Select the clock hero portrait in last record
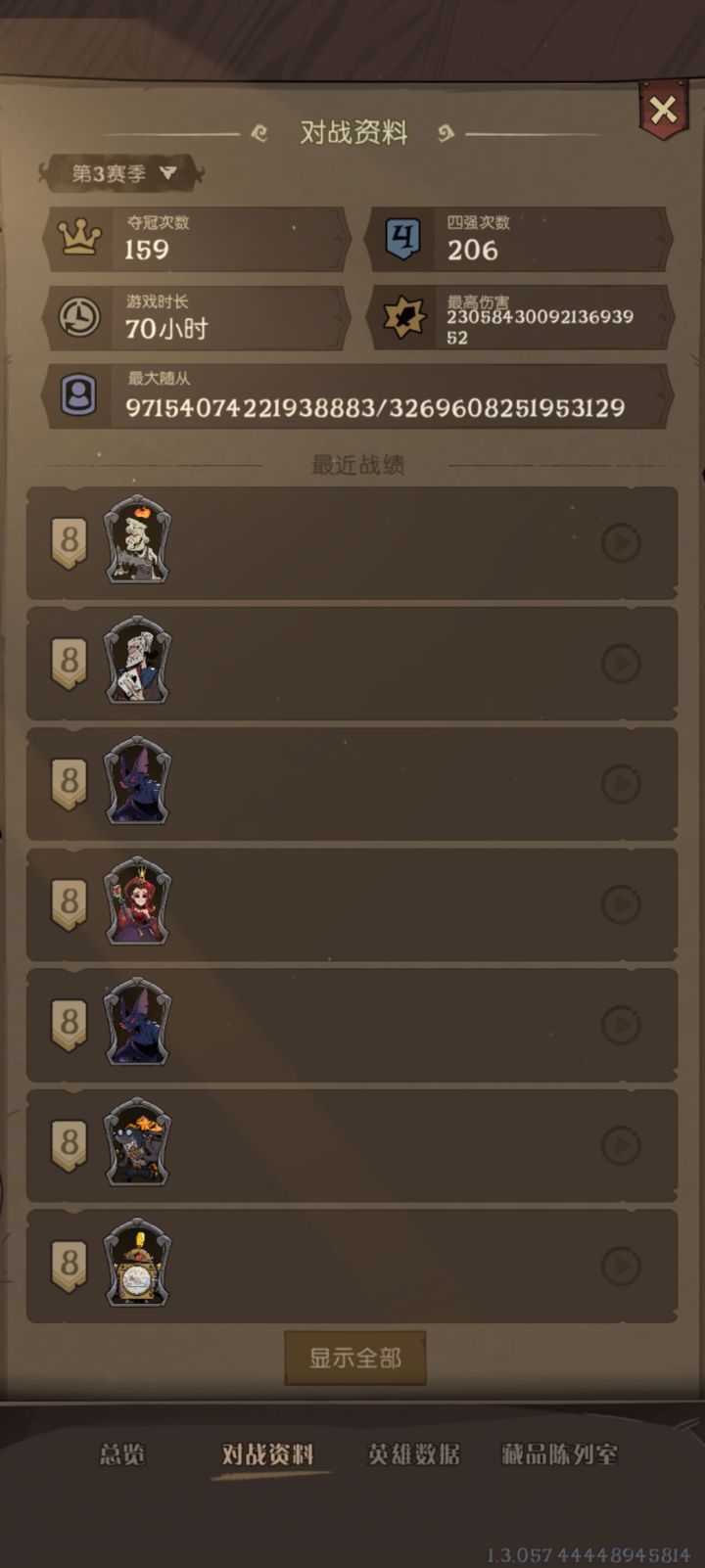Screen dimensions: 705x1568 (137, 1263)
